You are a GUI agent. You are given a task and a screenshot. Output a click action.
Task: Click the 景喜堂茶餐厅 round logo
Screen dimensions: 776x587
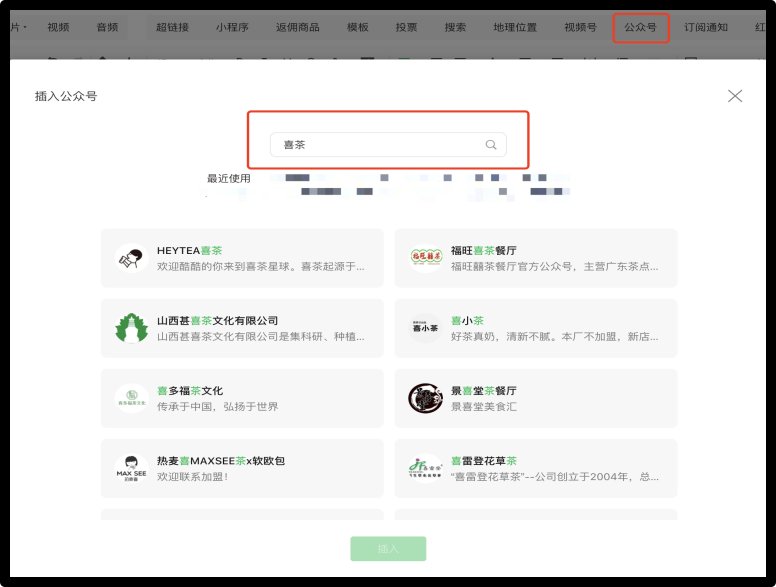425,398
